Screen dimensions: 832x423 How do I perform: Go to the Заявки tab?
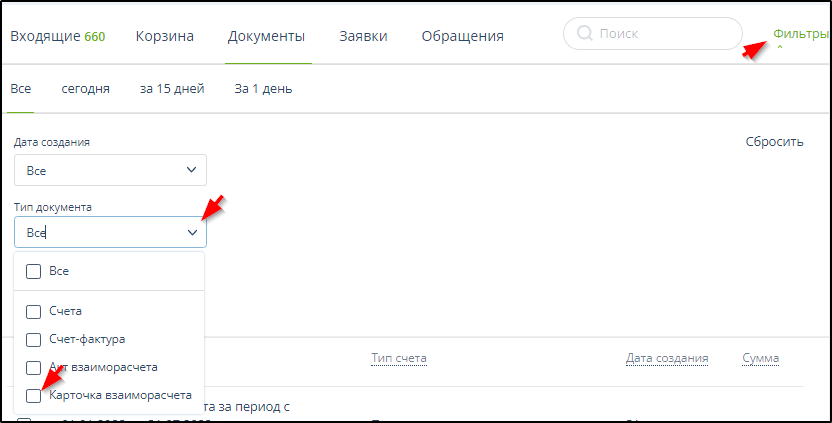click(363, 37)
